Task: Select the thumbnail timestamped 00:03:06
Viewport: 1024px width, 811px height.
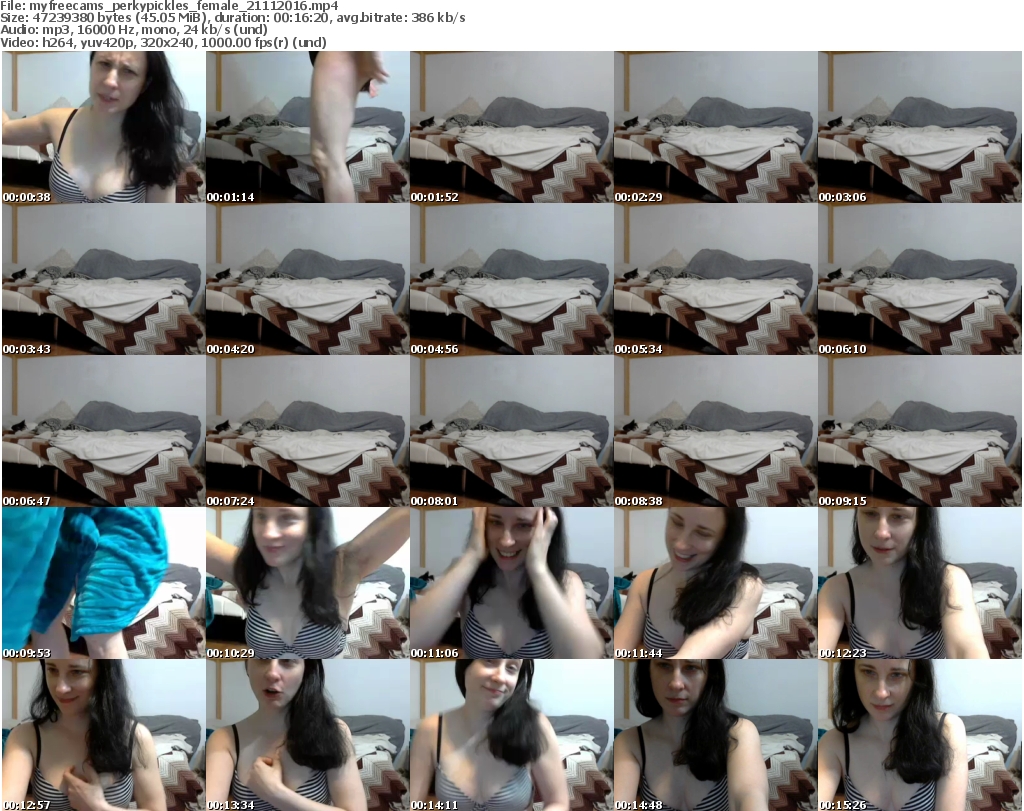Action: (920, 127)
